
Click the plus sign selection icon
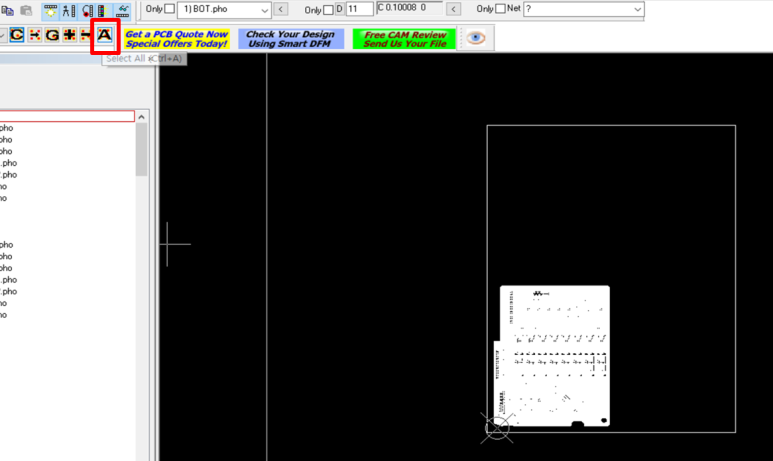pyautogui.click(x=70, y=35)
